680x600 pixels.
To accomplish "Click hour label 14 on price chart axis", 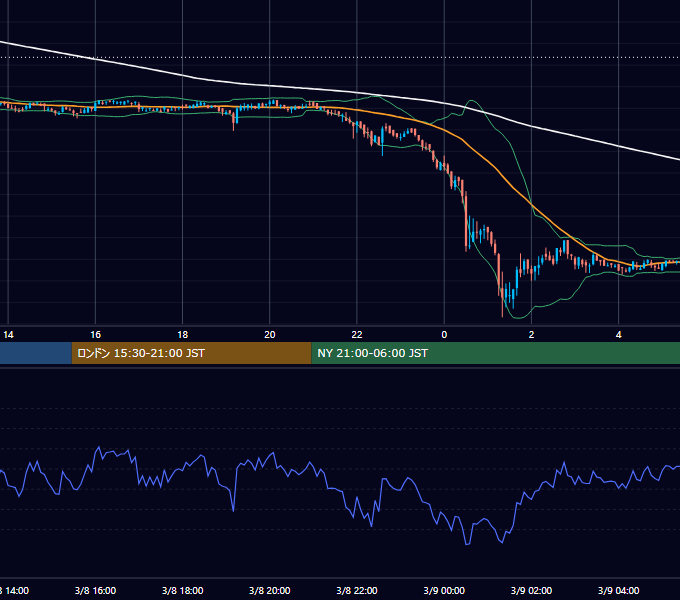I will (x=8, y=335).
